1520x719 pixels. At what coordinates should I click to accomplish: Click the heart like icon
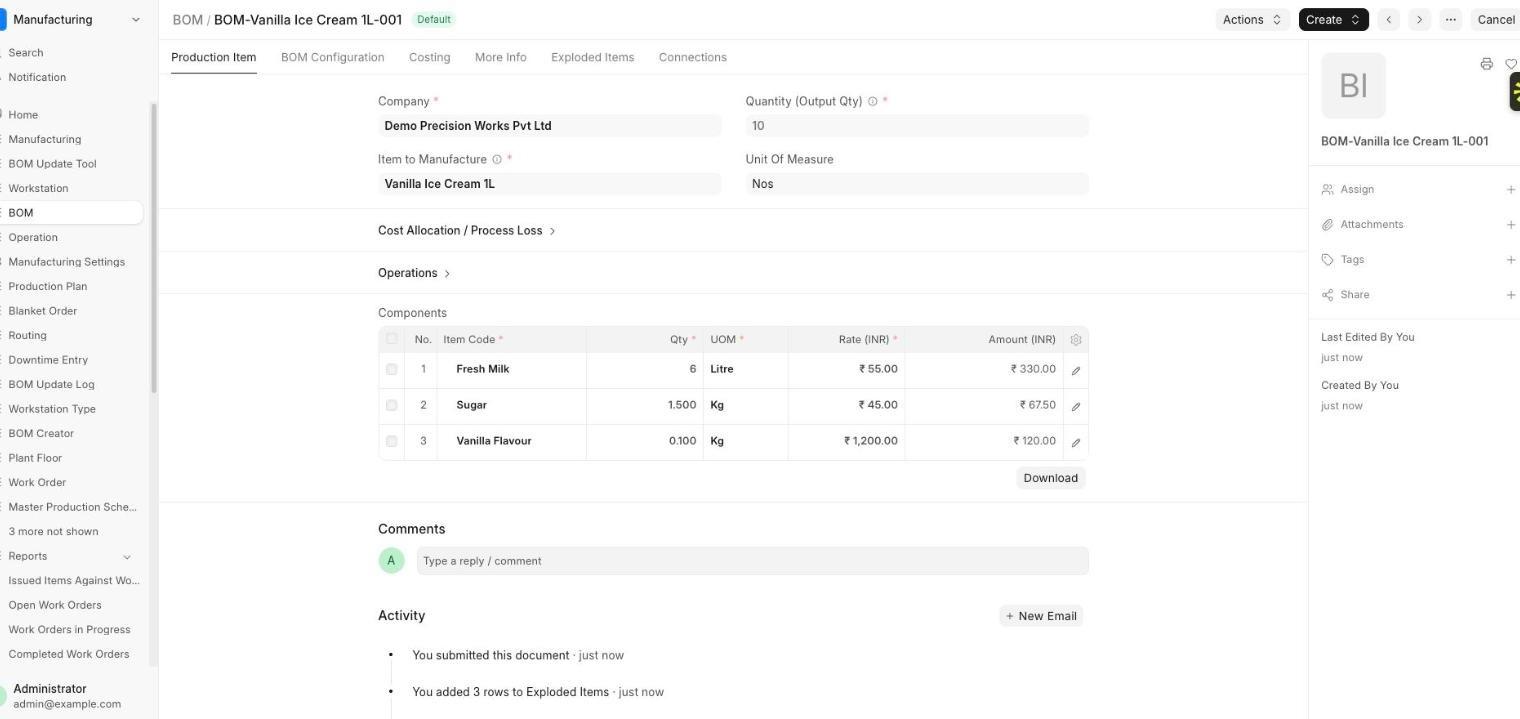(x=1511, y=64)
